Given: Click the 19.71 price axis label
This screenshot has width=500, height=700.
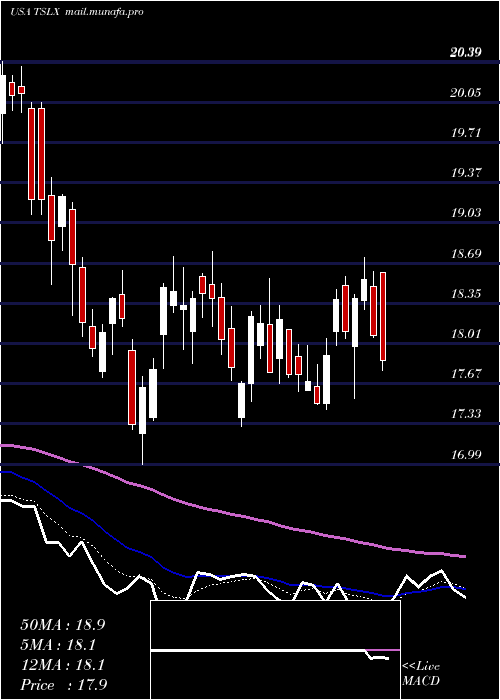Looking at the screenshot, I should coord(466,133).
